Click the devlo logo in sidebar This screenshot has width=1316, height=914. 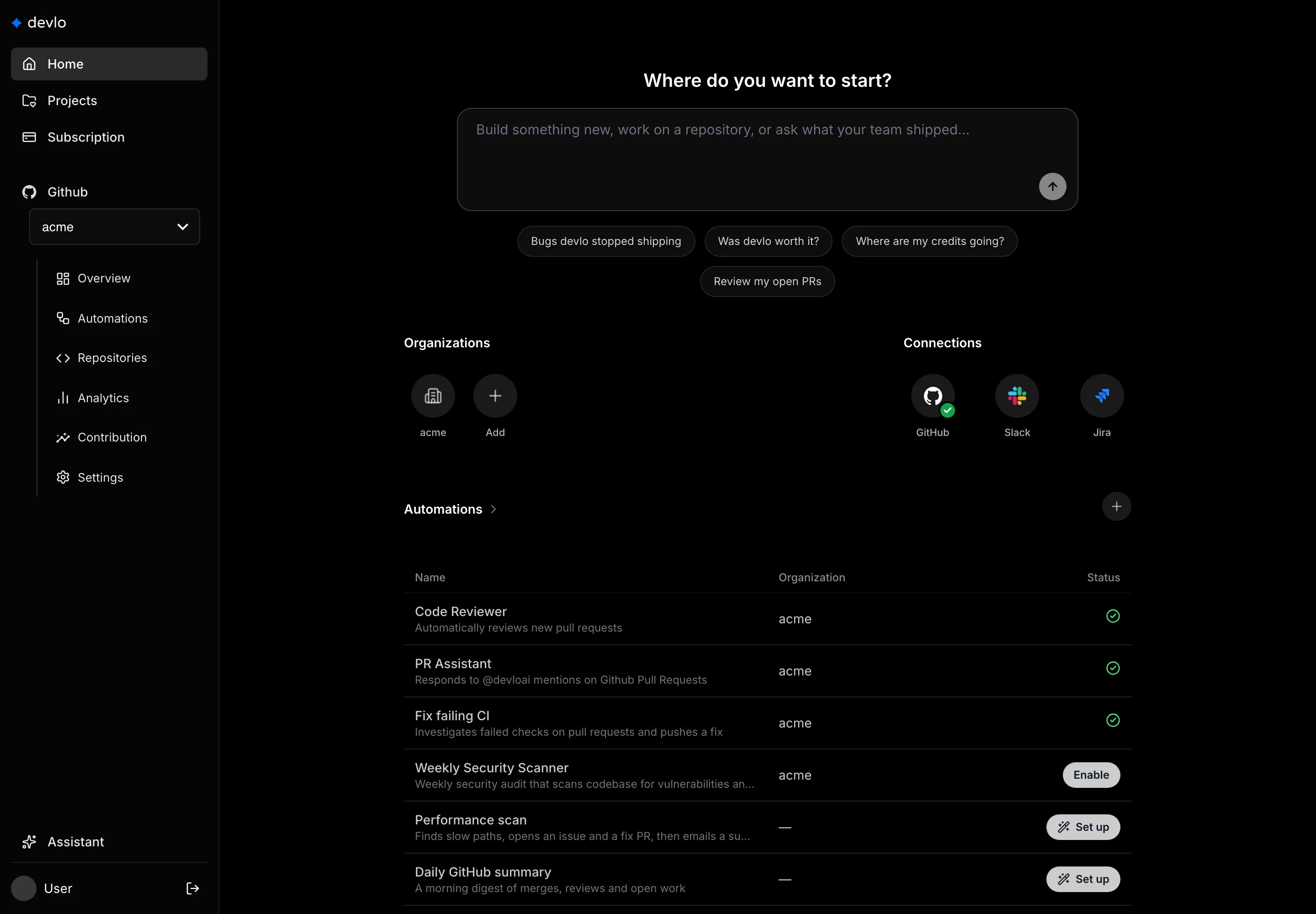(39, 22)
